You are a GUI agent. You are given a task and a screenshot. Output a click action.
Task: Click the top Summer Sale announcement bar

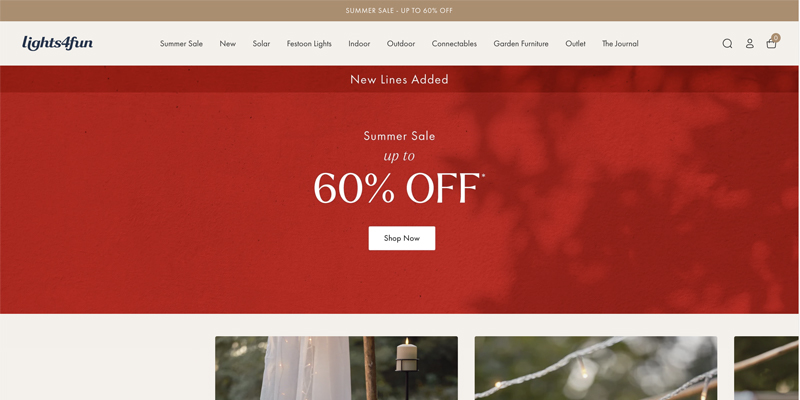399,10
